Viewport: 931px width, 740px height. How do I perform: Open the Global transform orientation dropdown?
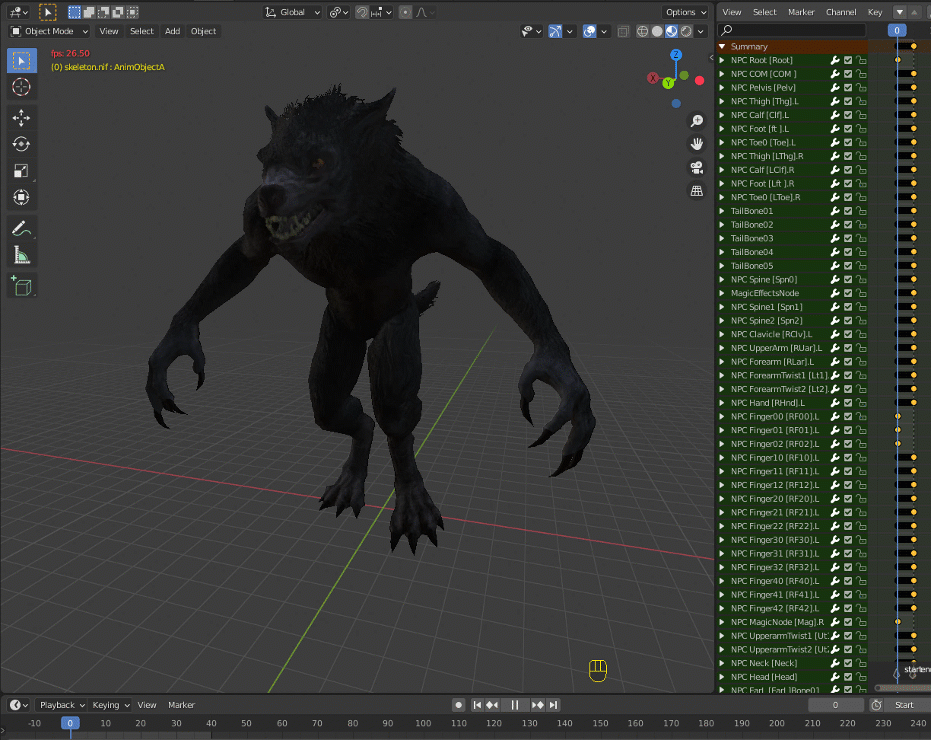click(293, 12)
